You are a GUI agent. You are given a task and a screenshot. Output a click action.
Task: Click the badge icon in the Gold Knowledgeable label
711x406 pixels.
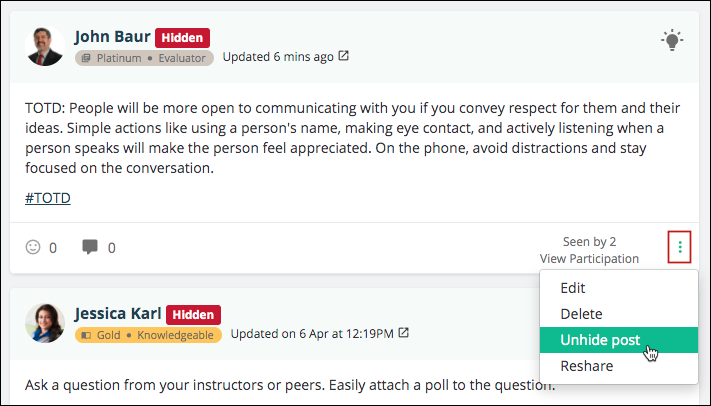click(86, 335)
